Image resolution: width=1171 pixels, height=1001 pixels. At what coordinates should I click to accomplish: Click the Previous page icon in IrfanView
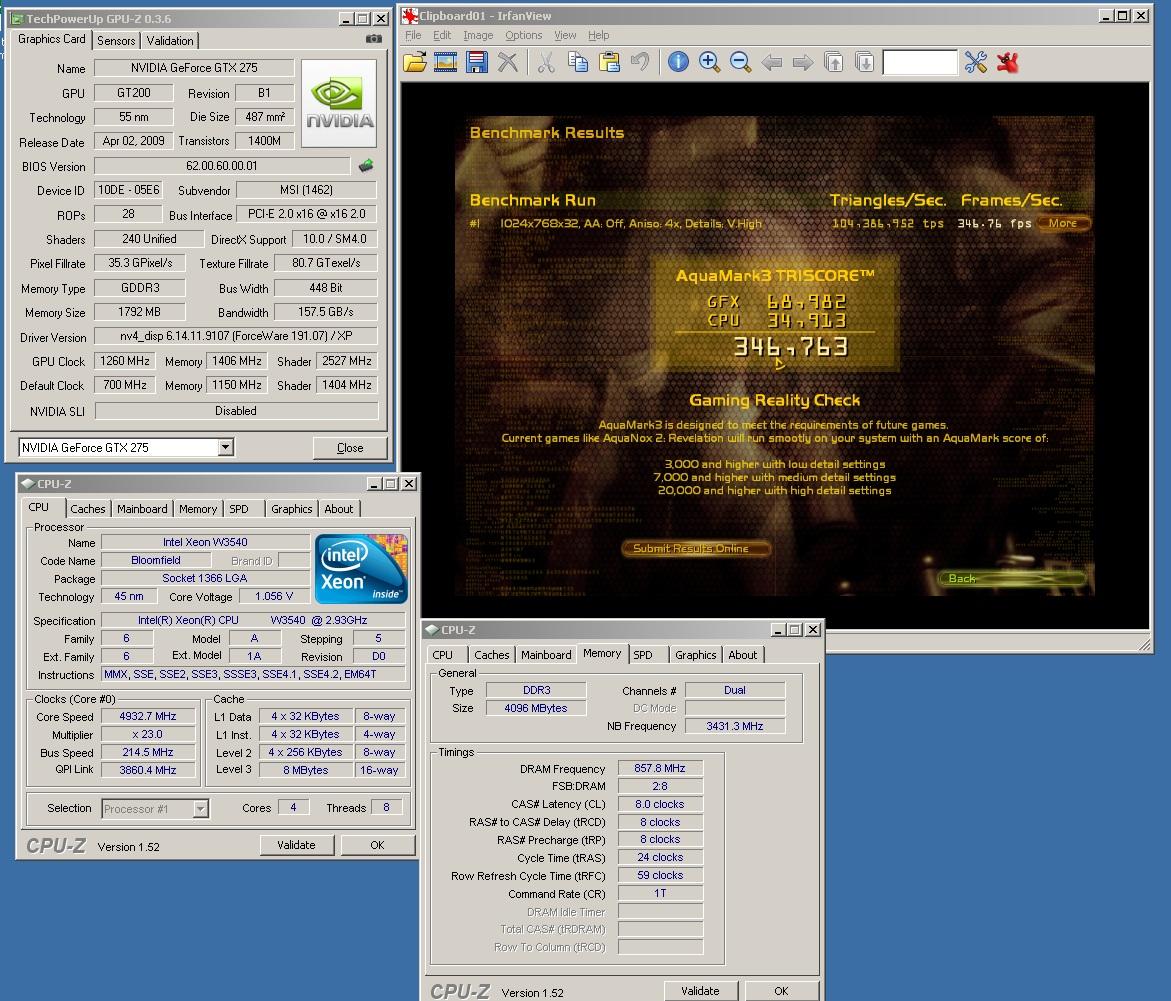coord(833,62)
